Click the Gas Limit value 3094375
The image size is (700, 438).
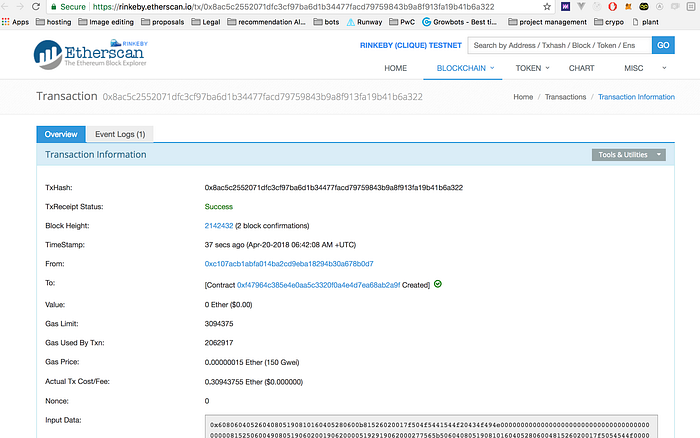(x=219, y=324)
